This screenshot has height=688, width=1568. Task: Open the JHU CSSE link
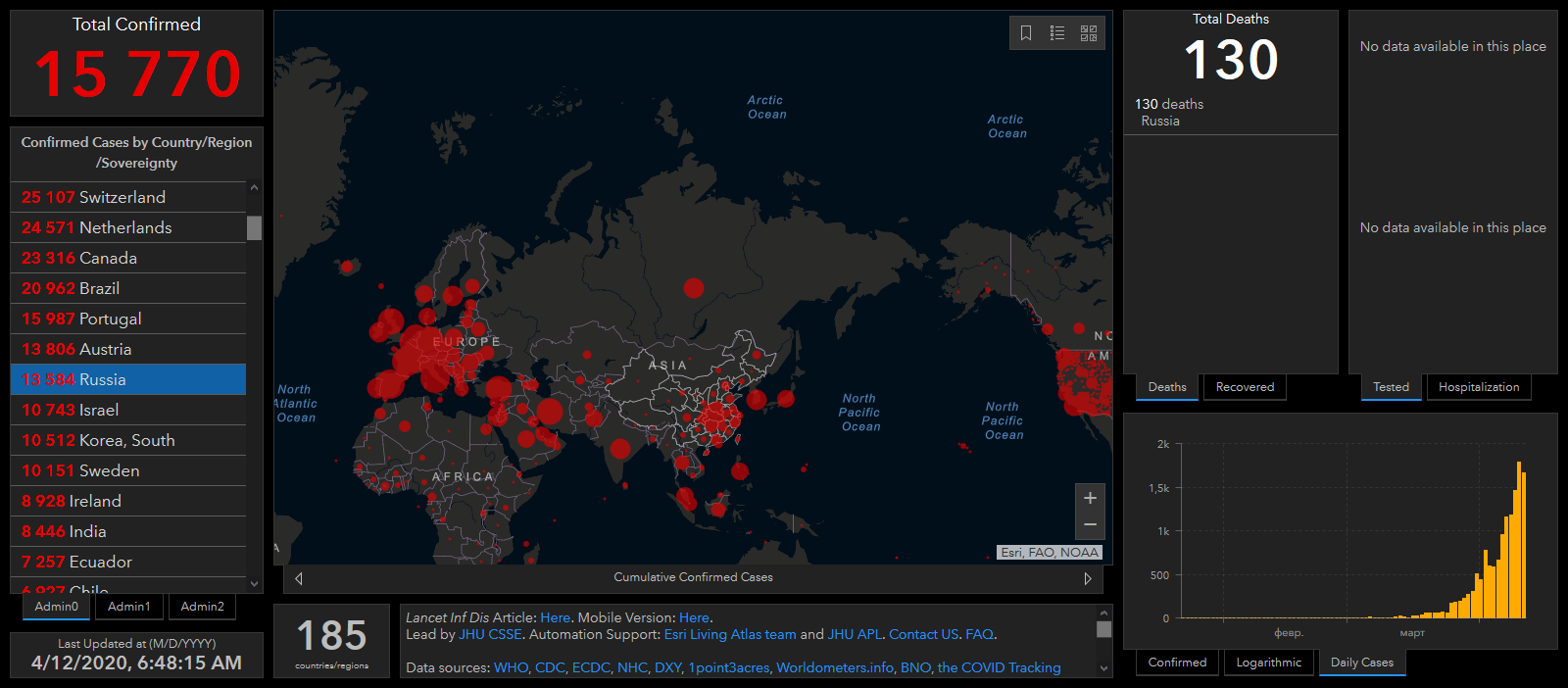[490, 634]
